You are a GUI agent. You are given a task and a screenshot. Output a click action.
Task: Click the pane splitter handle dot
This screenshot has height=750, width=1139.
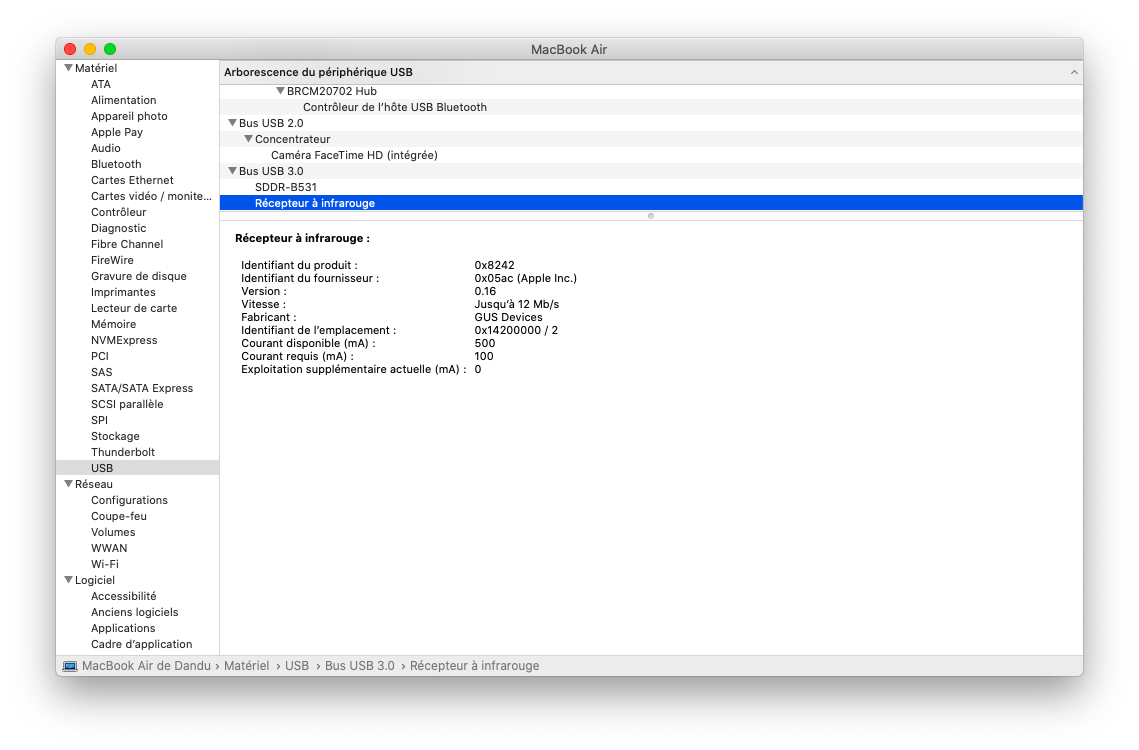pos(651,216)
